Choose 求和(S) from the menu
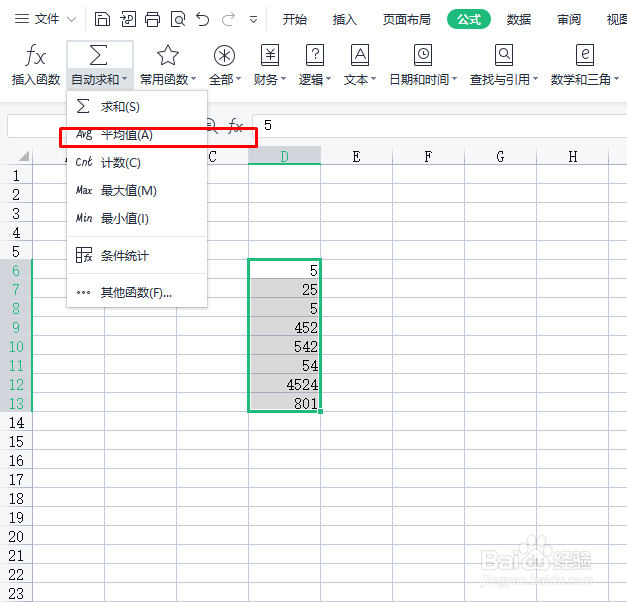Image resolution: width=627 pixels, height=602 pixels. pos(137,107)
